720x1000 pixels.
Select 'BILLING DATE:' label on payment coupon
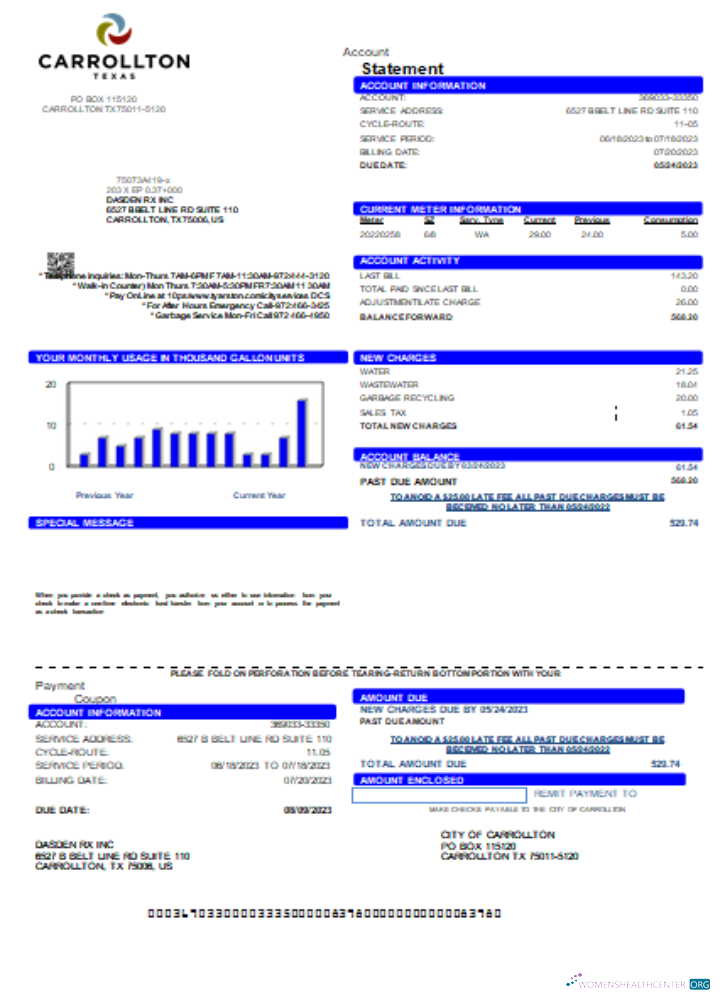click(x=71, y=780)
